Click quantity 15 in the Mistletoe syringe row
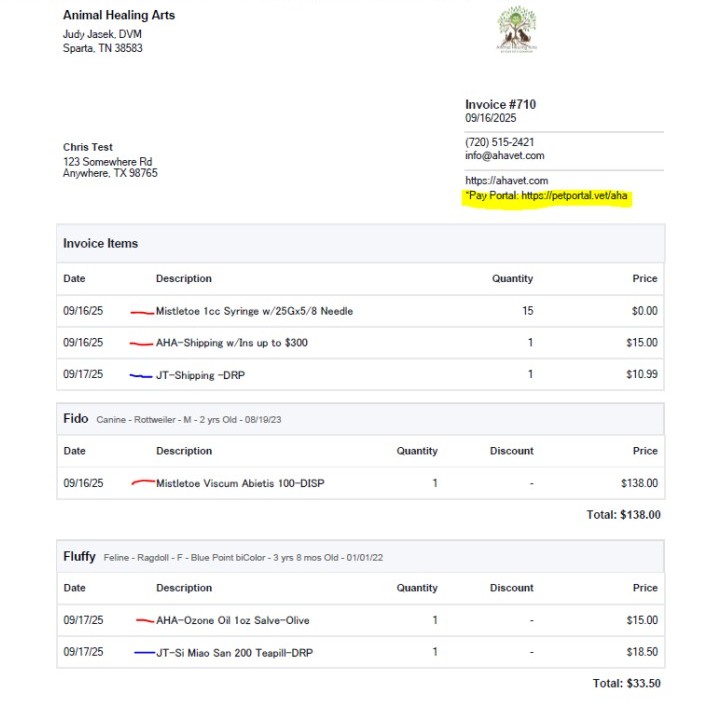Image resolution: width=707 pixels, height=707 pixels. [x=527, y=311]
